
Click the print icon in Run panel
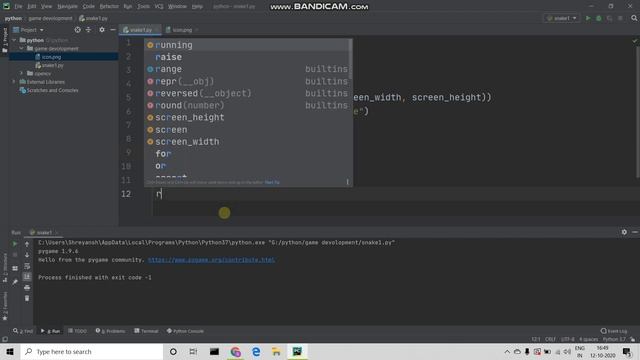click(x=27, y=288)
